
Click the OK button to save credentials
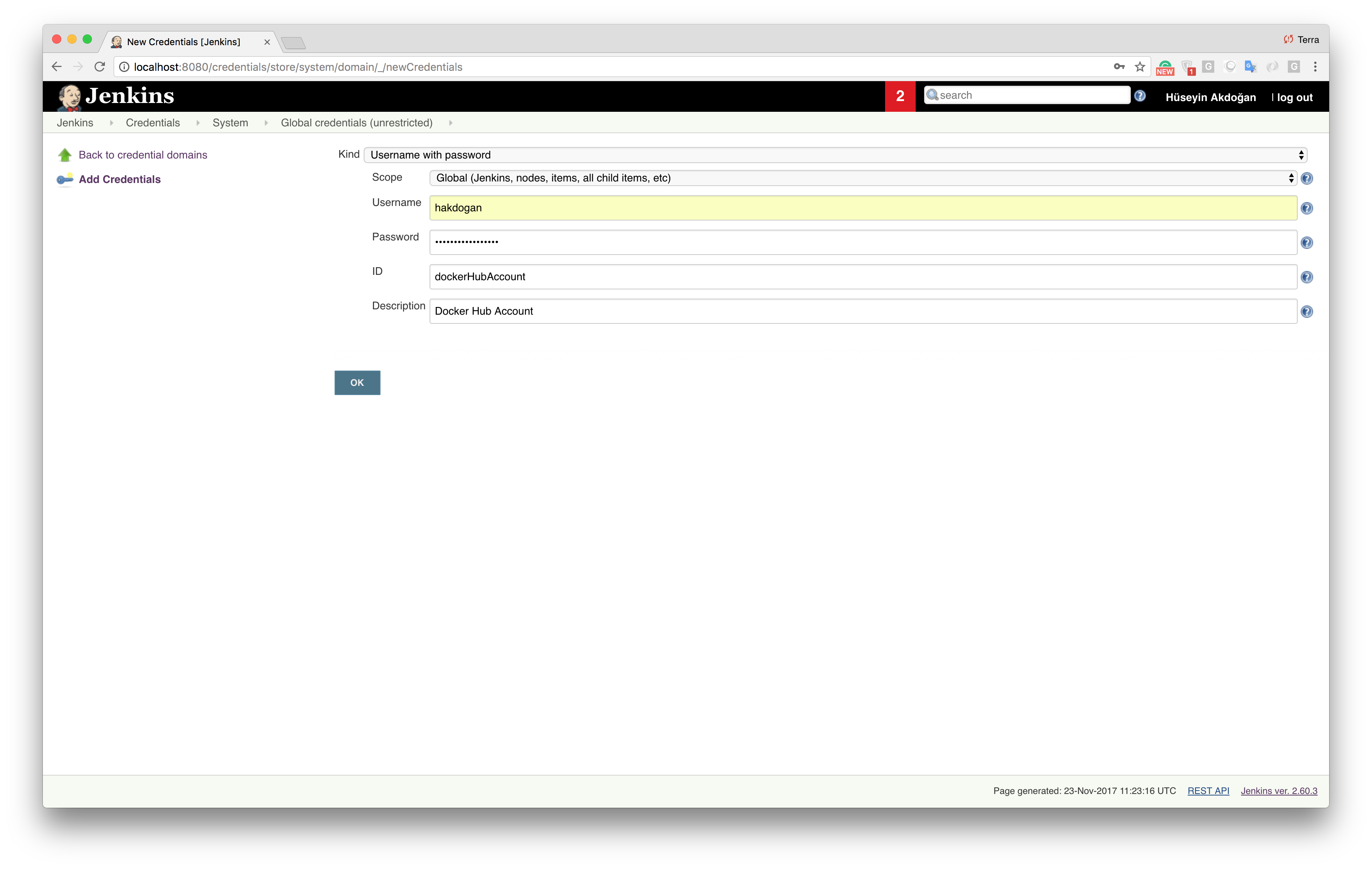pyautogui.click(x=357, y=382)
